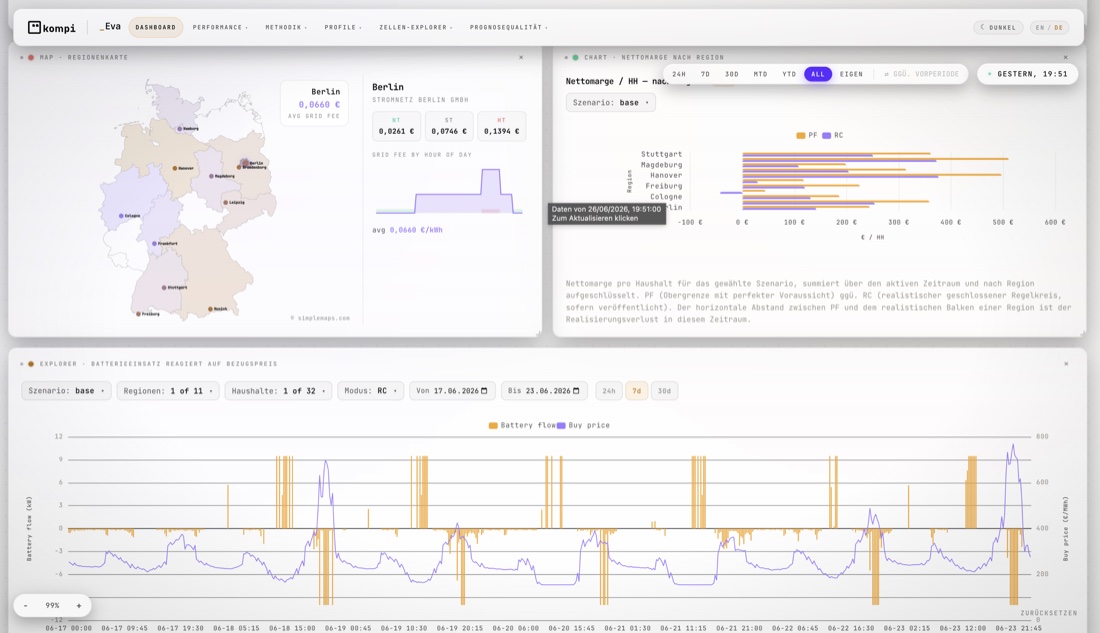This screenshot has height=633, width=1100.
Task: Expand the Profile menu
Action: (x=343, y=27)
